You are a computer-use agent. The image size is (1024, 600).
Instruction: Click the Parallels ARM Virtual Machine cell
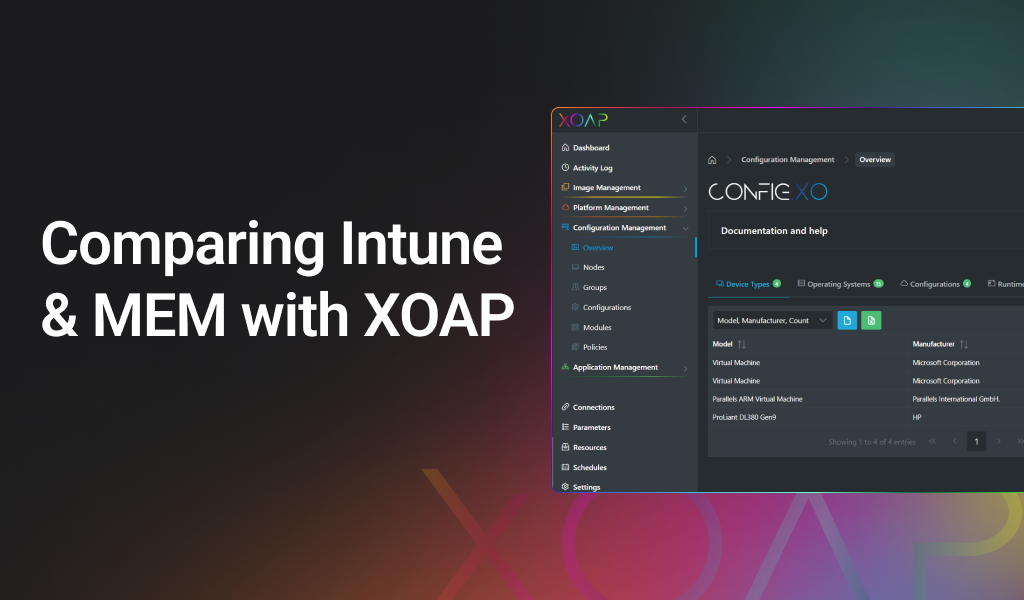758,399
